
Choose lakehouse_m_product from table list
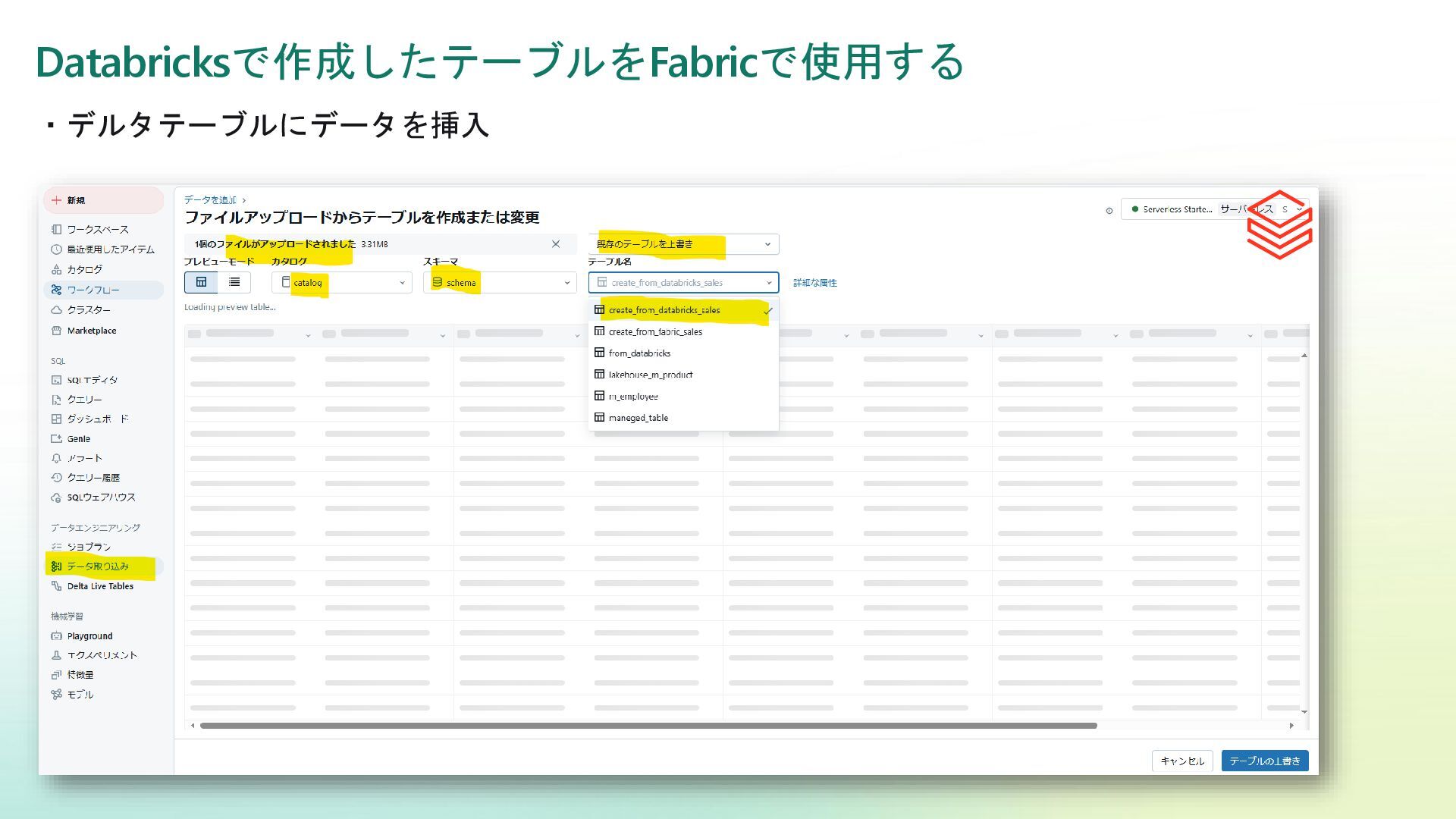point(650,375)
